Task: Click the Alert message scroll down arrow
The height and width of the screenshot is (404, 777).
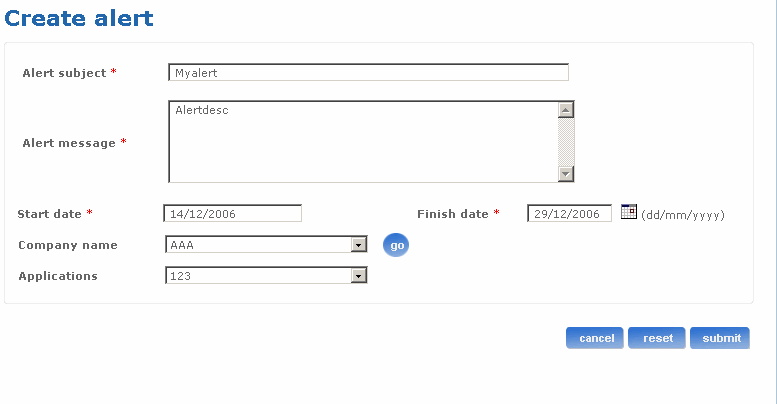Action: 566,173
